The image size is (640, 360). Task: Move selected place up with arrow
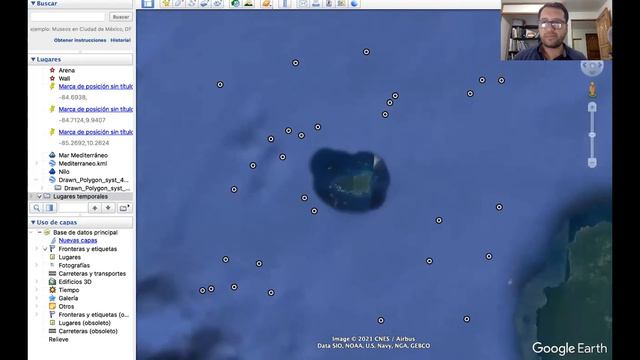[95, 208]
